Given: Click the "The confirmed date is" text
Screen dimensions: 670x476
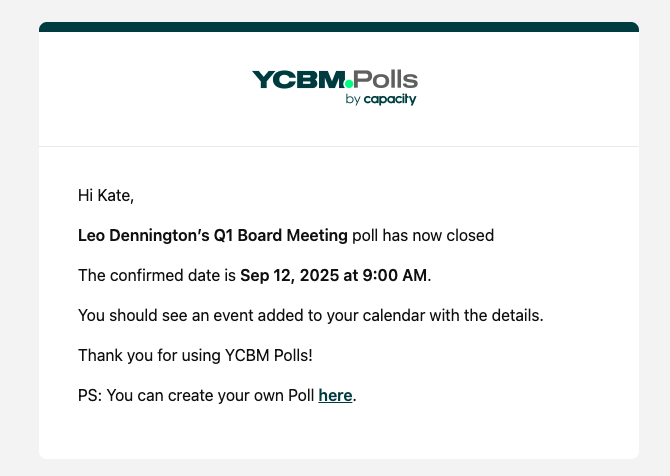Looking at the screenshot, I should coord(157,275).
